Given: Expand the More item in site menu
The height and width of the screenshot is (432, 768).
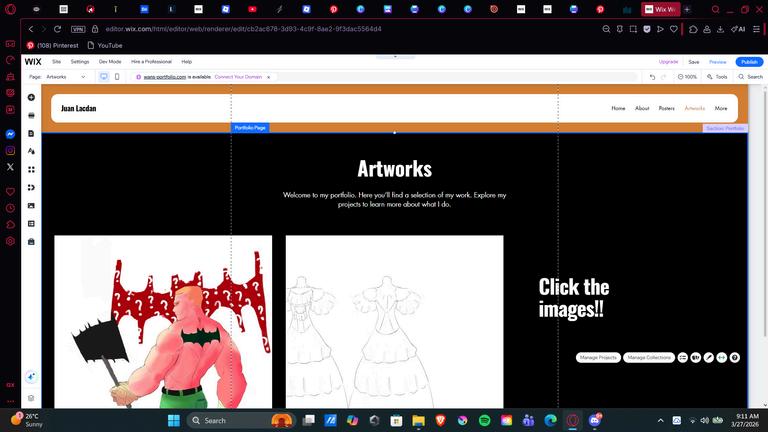Looking at the screenshot, I should click(721, 108).
